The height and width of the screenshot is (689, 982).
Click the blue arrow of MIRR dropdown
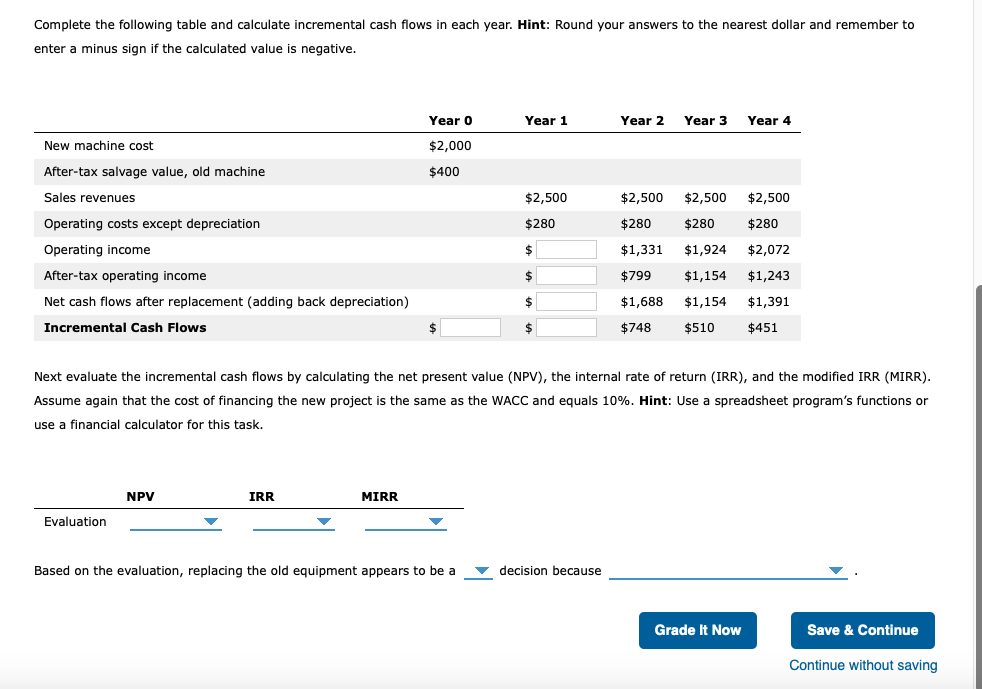pyautogui.click(x=436, y=522)
